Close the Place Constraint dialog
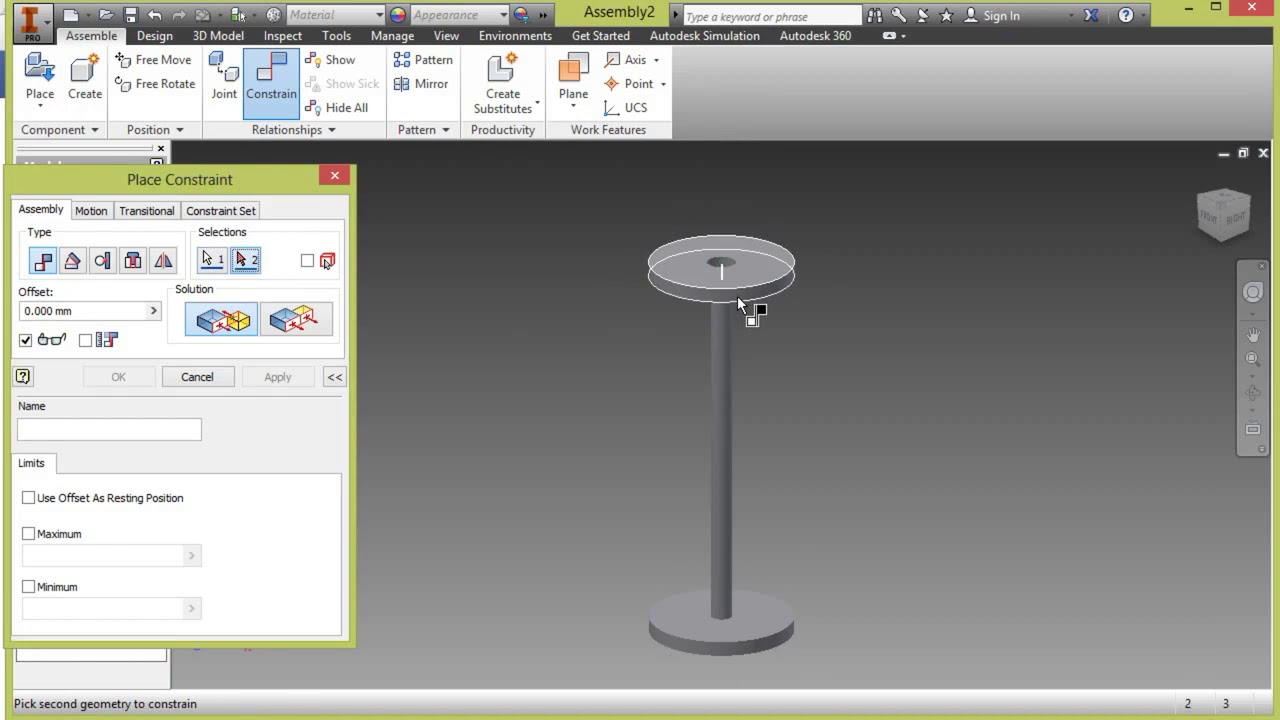This screenshot has height=720, width=1280. pos(335,176)
